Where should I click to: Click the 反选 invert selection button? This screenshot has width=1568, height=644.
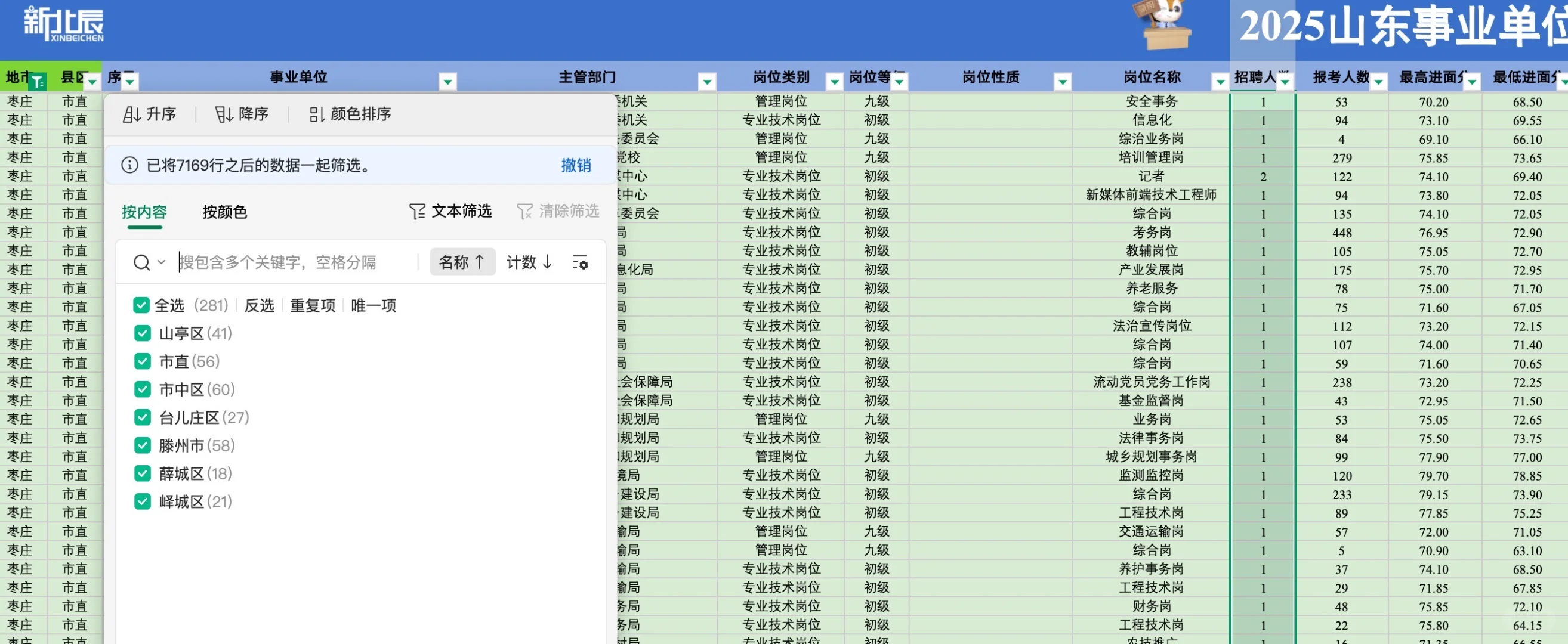pyautogui.click(x=260, y=305)
